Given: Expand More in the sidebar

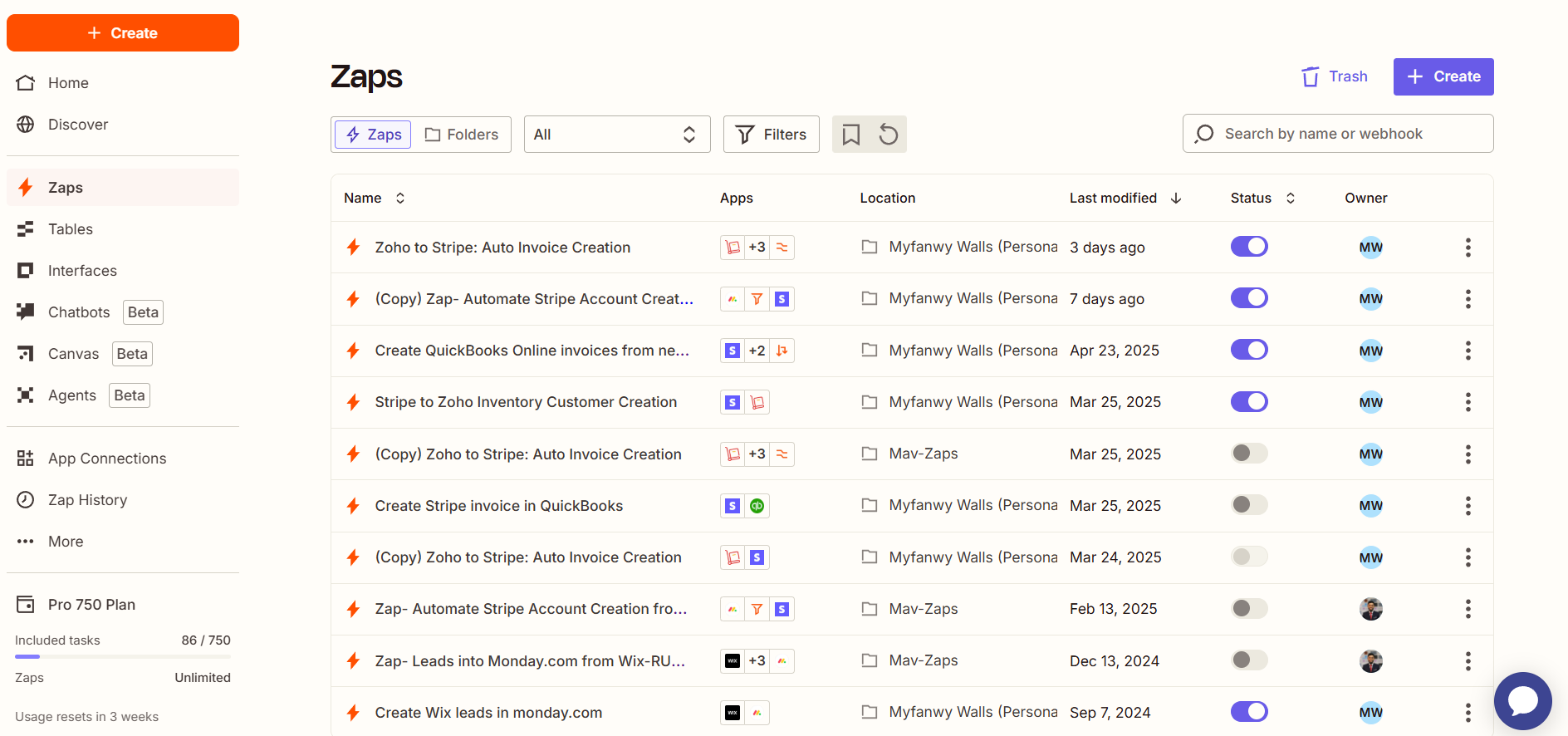Looking at the screenshot, I should tap(123, 542).
